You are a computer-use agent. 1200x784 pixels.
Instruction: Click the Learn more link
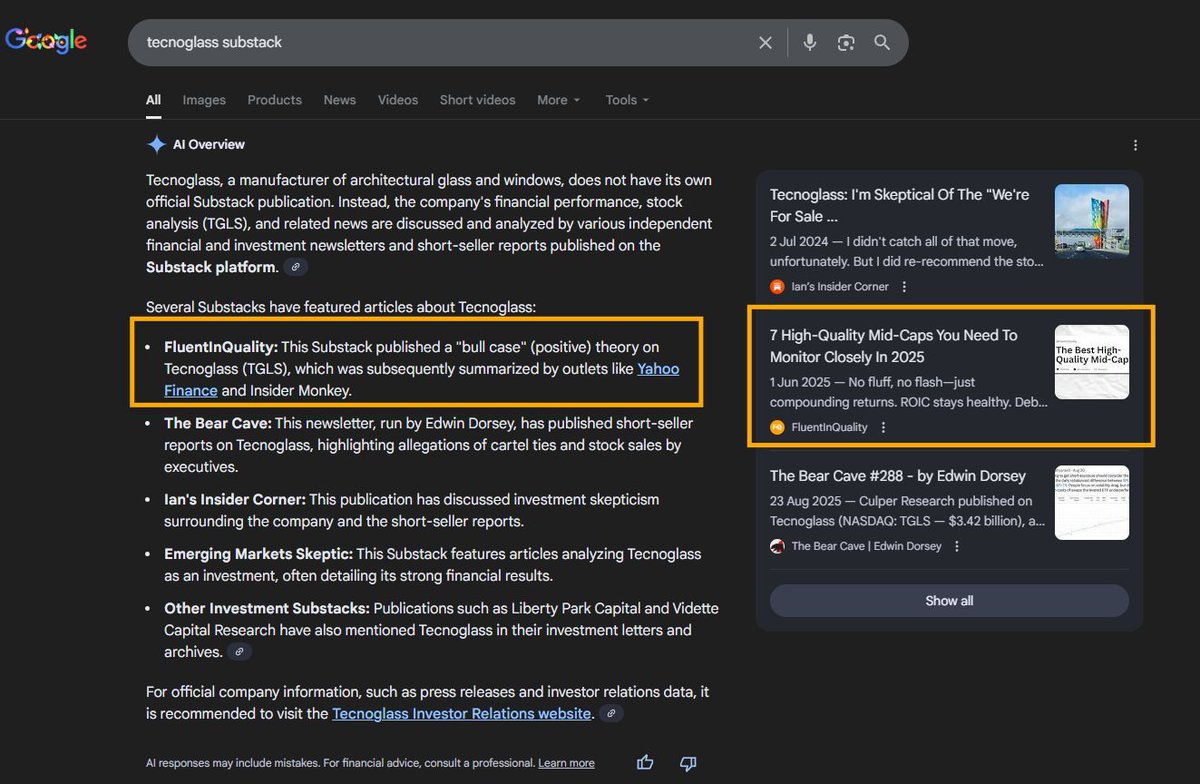click(566, 763)
